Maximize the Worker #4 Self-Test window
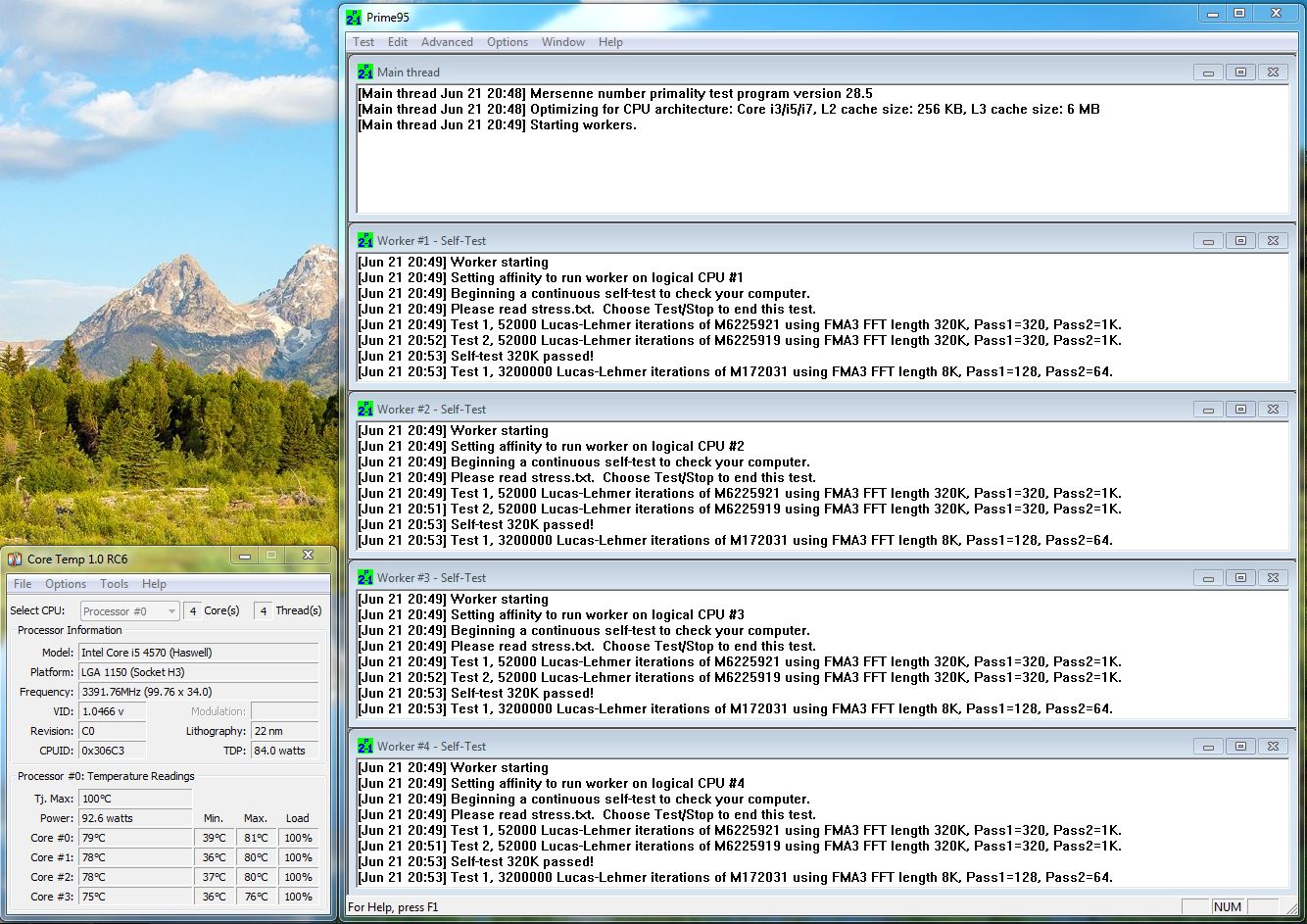The width and height of the screenshot is (1307, 924). [x=1240, y=747]
